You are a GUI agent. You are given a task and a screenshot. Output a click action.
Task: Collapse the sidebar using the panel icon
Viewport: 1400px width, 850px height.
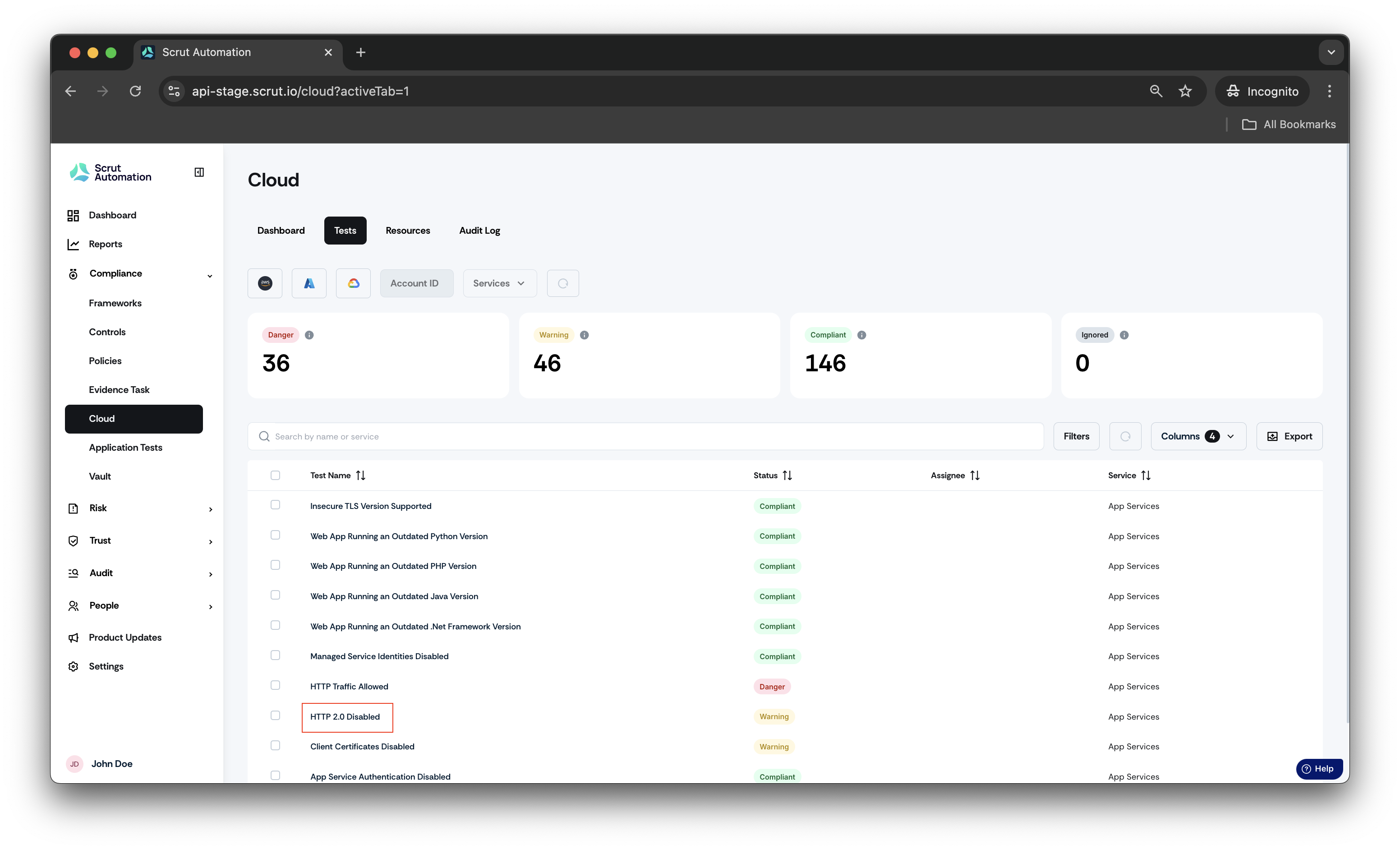(x=199, y=172)
